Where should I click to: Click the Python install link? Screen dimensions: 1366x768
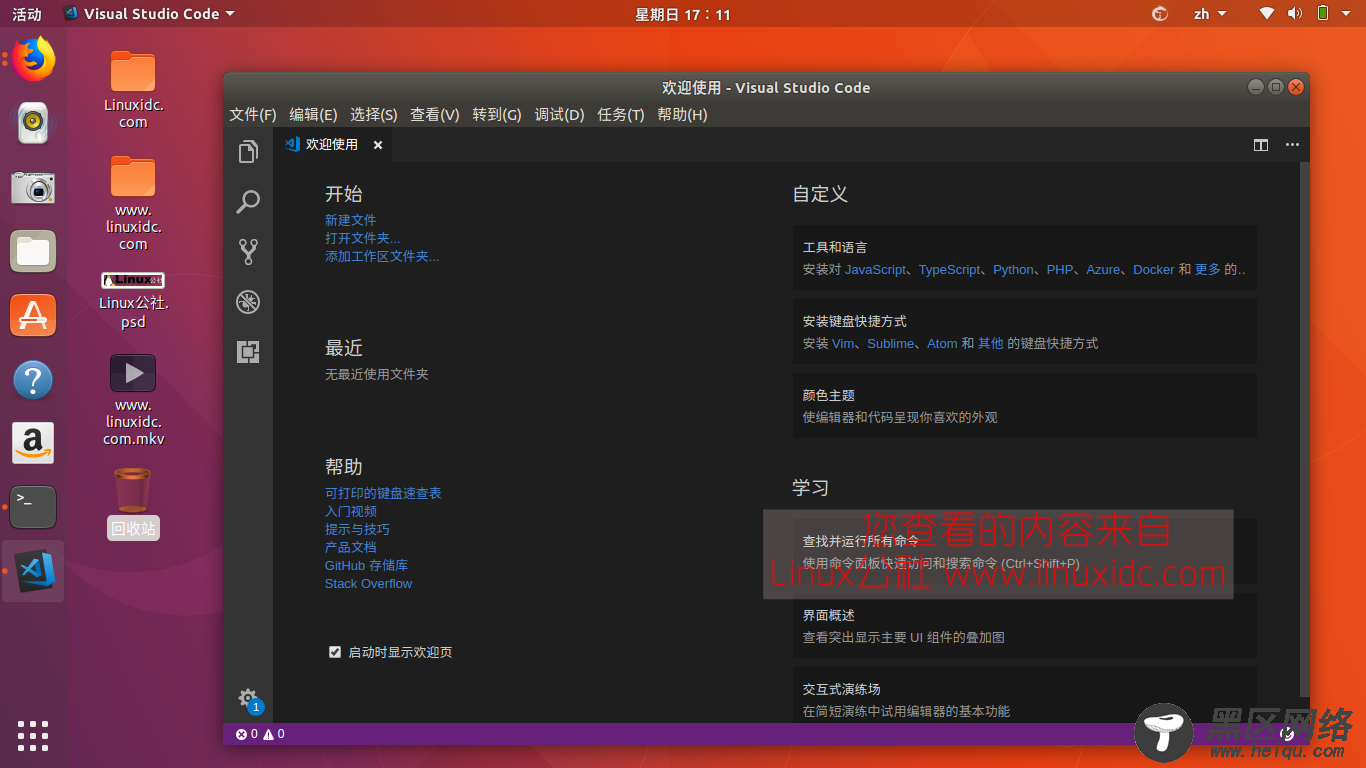click(x=1013, y=270)
